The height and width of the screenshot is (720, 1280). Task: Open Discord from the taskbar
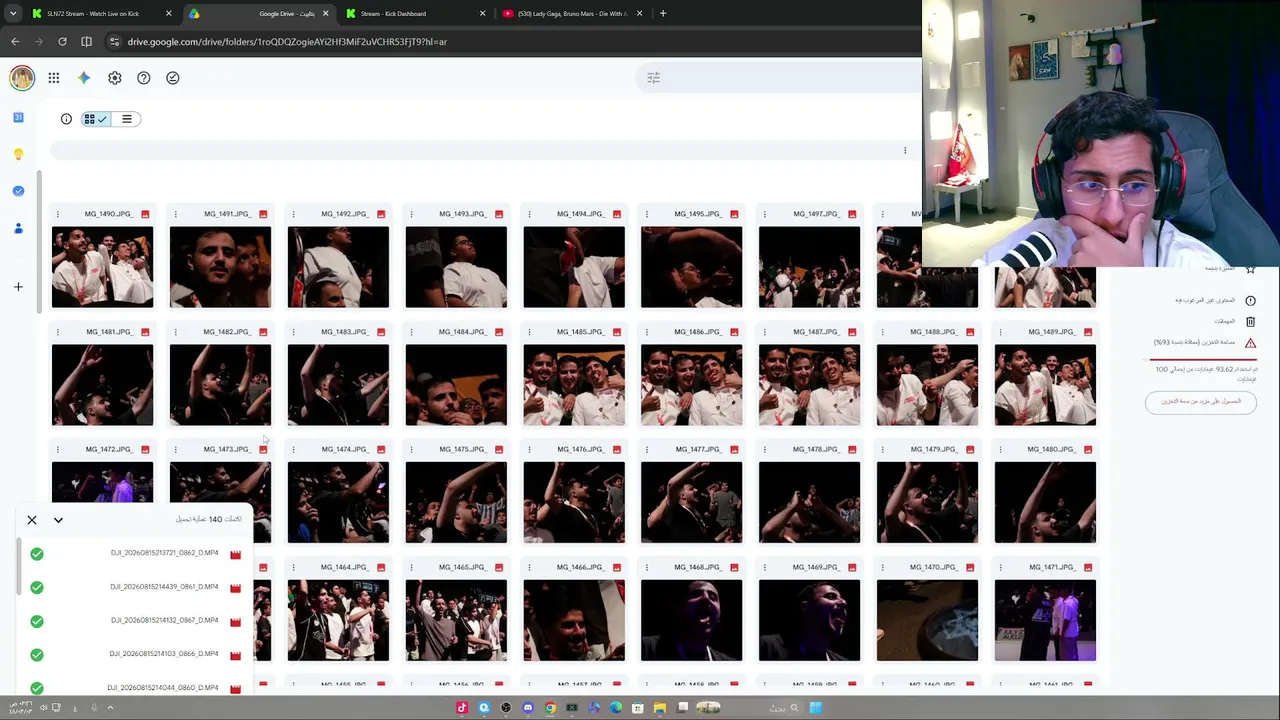click(x=528, y=708)
